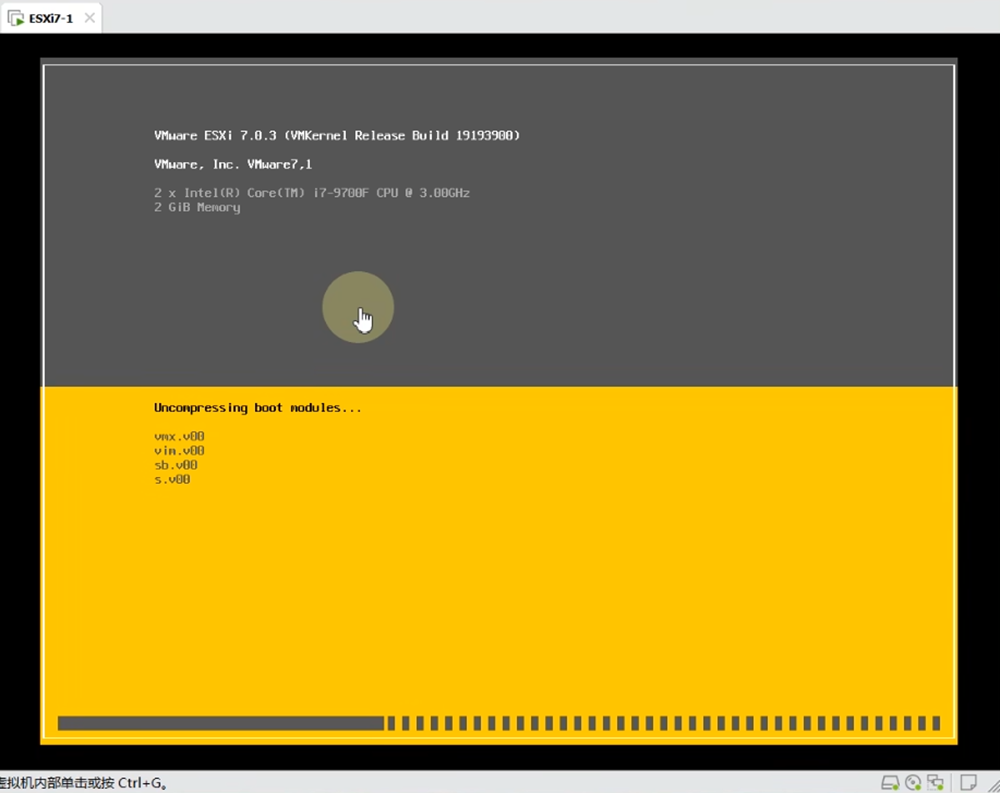Image resolution: width=1000 pixels, height=793 pixels.
Task: Click the 'vmx.v00' module entry
Action: click(x=179, y=436)
